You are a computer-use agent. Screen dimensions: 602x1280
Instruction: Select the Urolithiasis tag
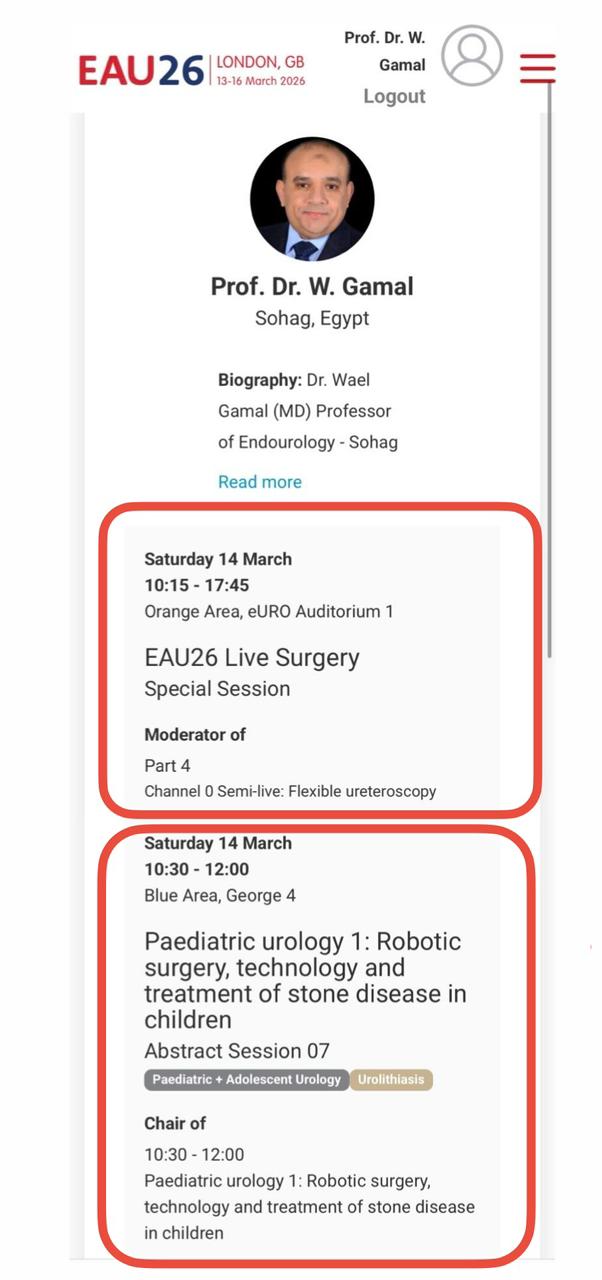click(x=391, y=1080)
